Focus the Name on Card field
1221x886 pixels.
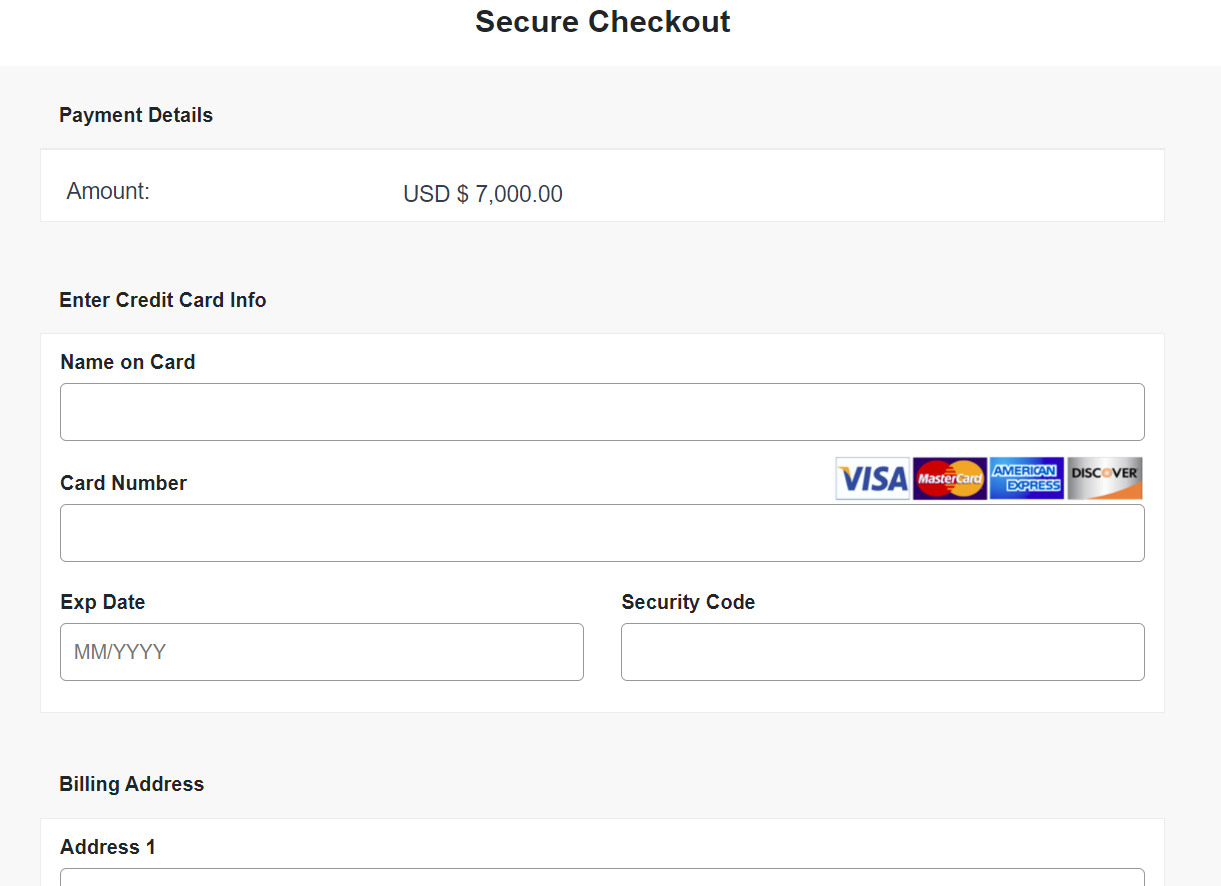(x=602, y=412)
